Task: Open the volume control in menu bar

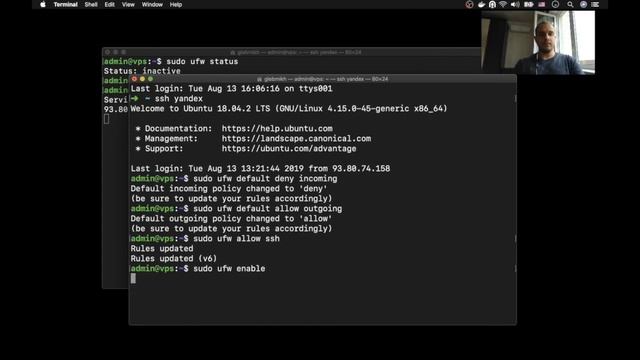Action: (515, 4)
